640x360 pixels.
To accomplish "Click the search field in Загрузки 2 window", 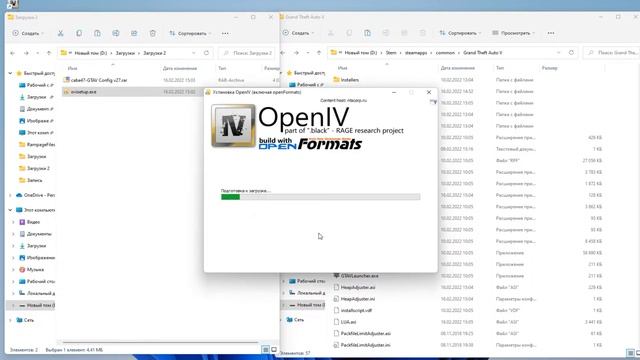I will coord(247,53).
